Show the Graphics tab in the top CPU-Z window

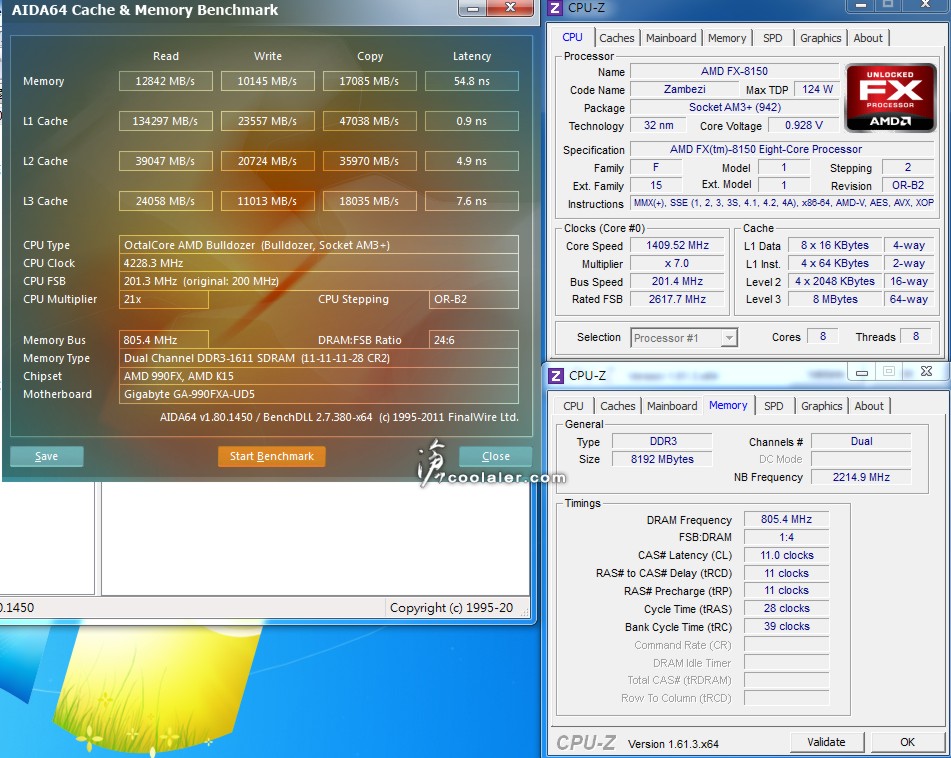coord(820,38)
